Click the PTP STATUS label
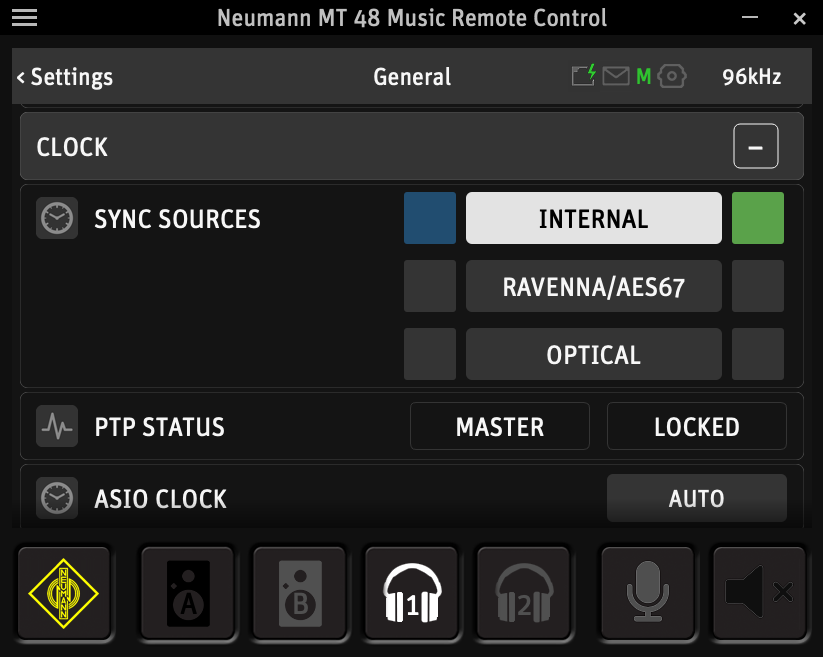The height and width of the screenshot is (657, 823). pyautogui.click(x=160, y=427)
